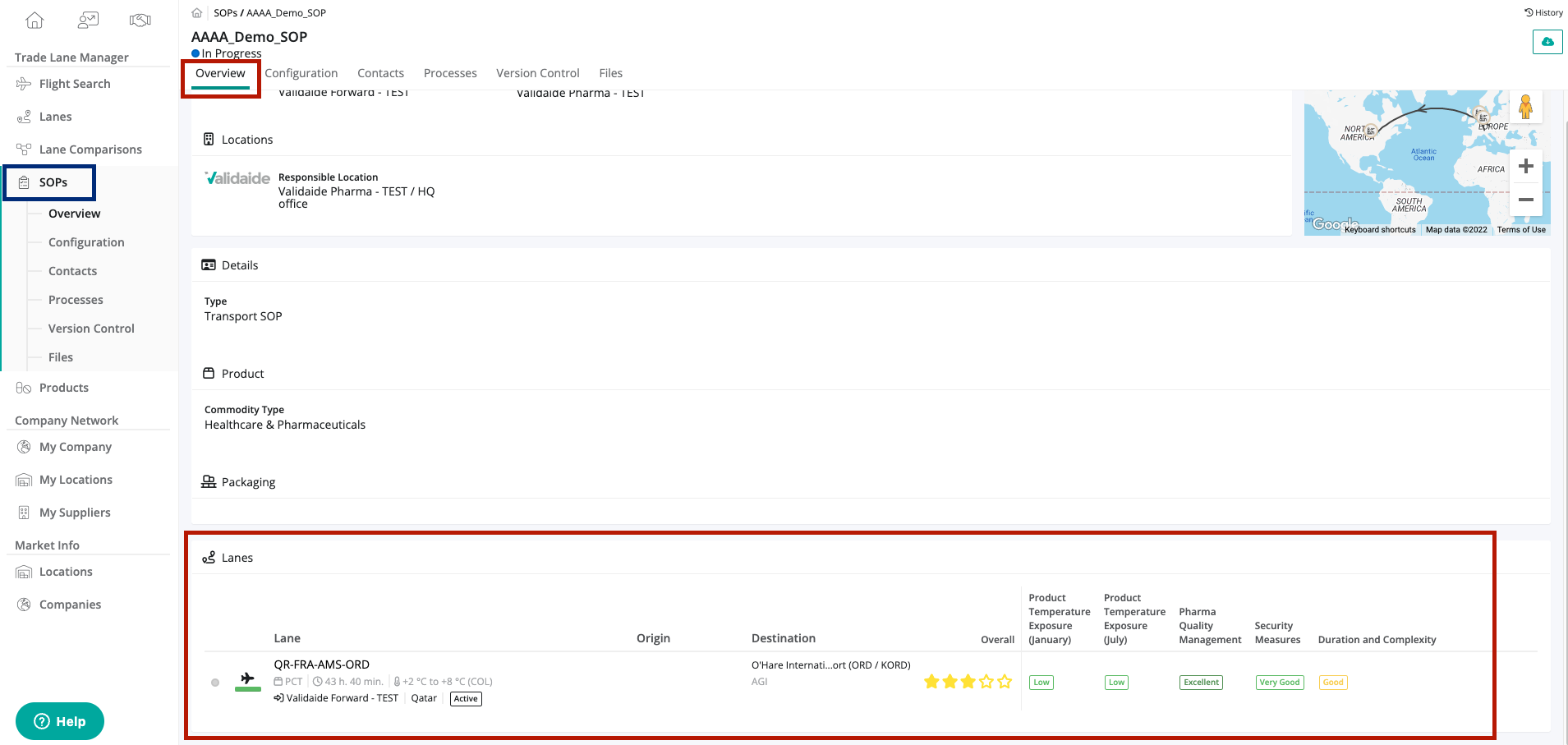Click the map Pegman street view icon

coord(1525,107)
